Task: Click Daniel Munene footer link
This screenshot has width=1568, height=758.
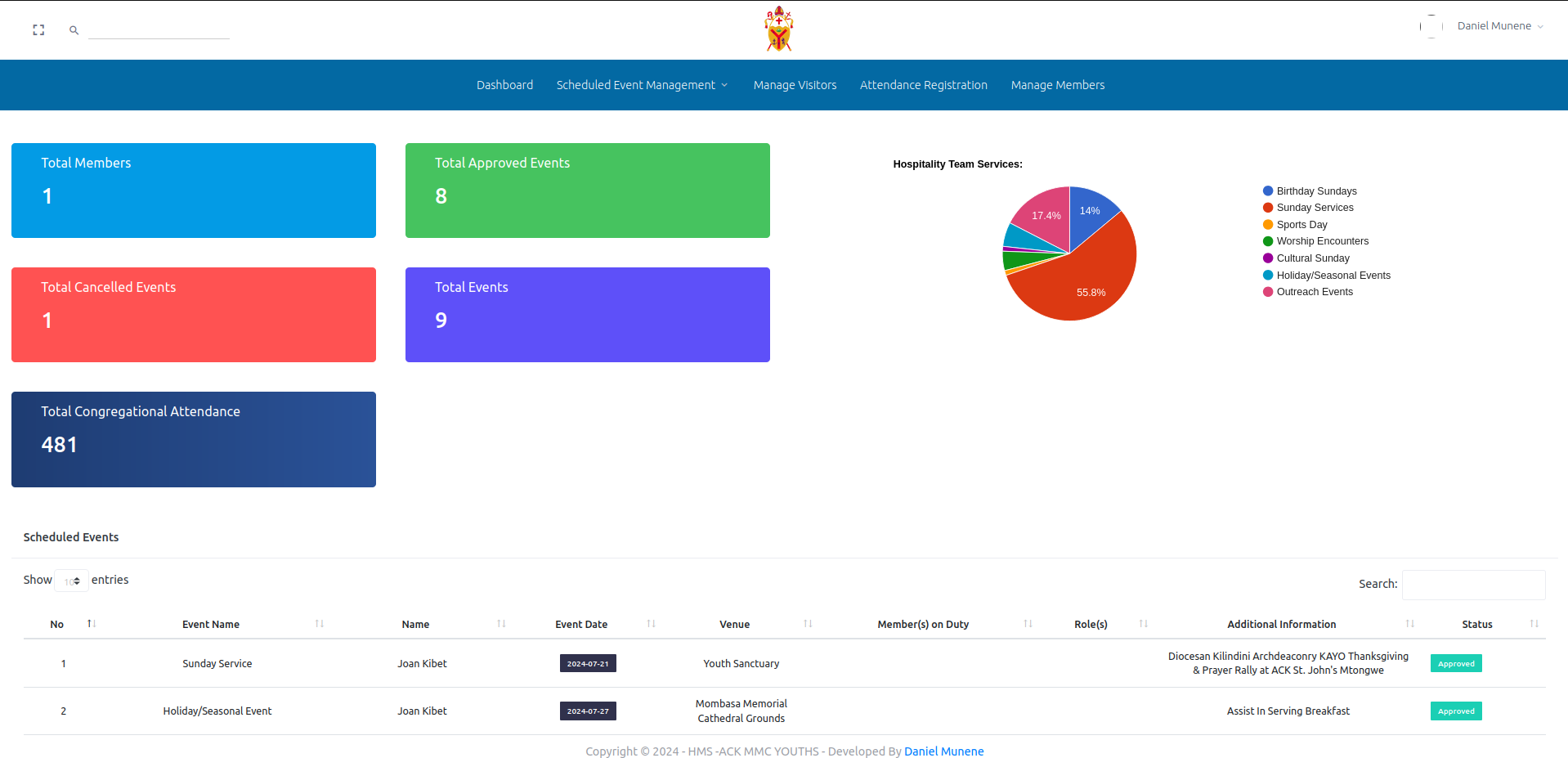Action: tap(943, 751)
